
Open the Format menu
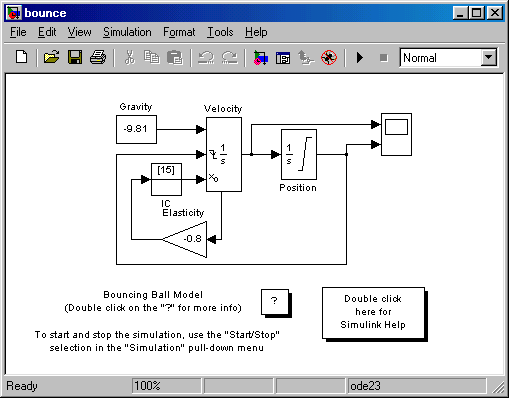point(179,32)
